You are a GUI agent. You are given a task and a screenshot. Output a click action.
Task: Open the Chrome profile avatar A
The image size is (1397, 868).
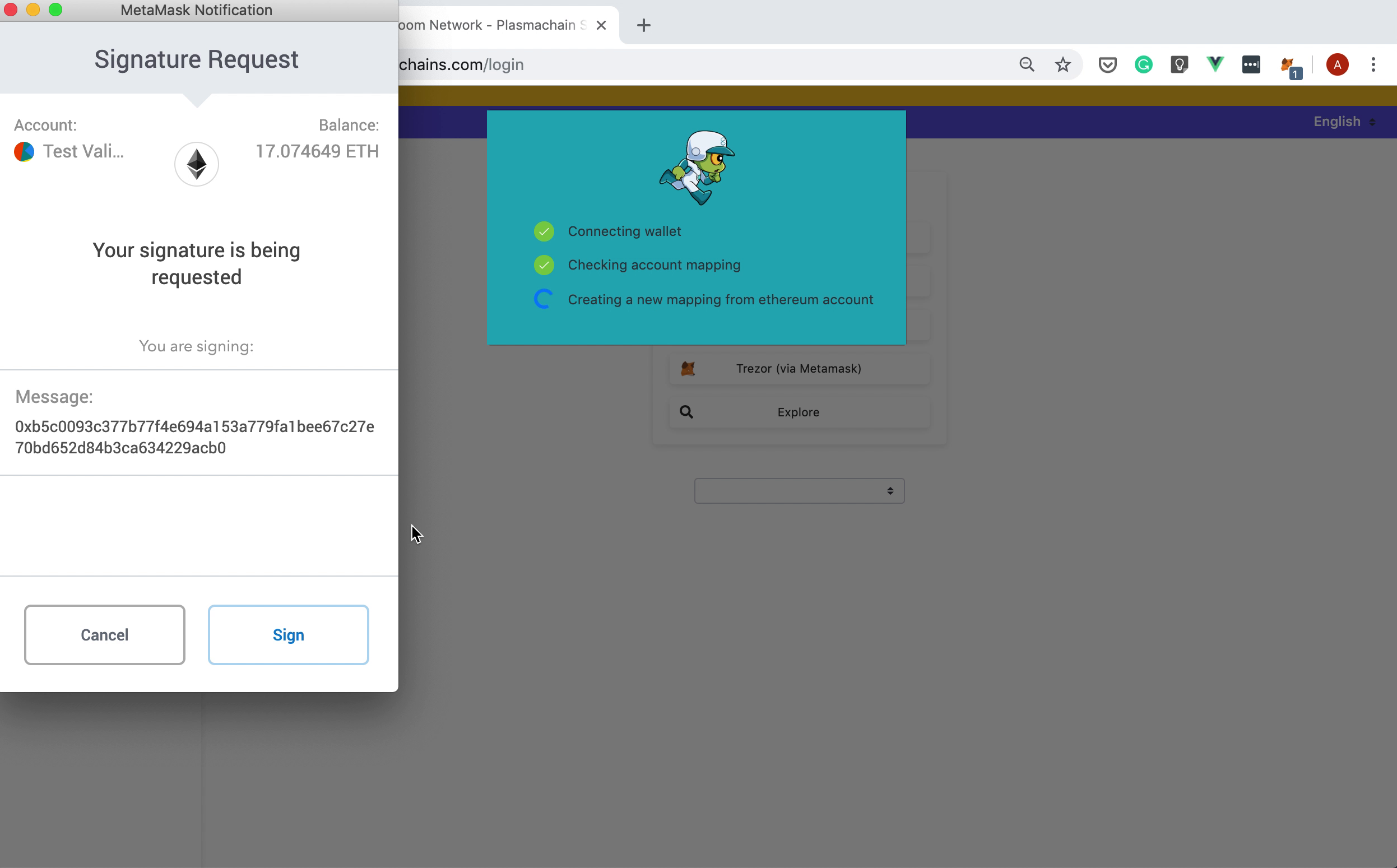(x=1336, y=64)
